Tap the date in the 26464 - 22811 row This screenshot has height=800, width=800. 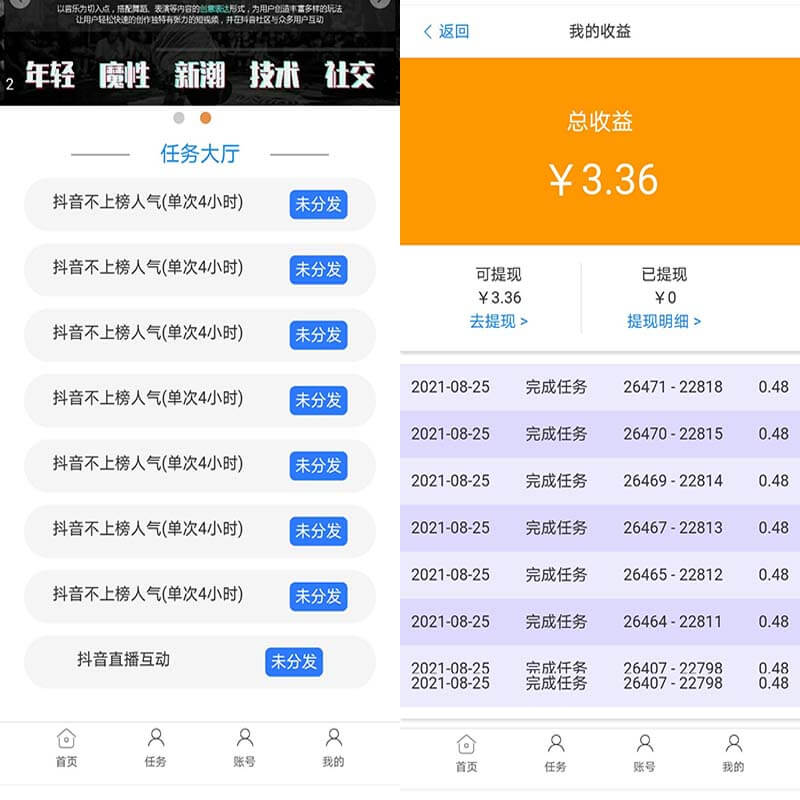[x=451, y=622]
